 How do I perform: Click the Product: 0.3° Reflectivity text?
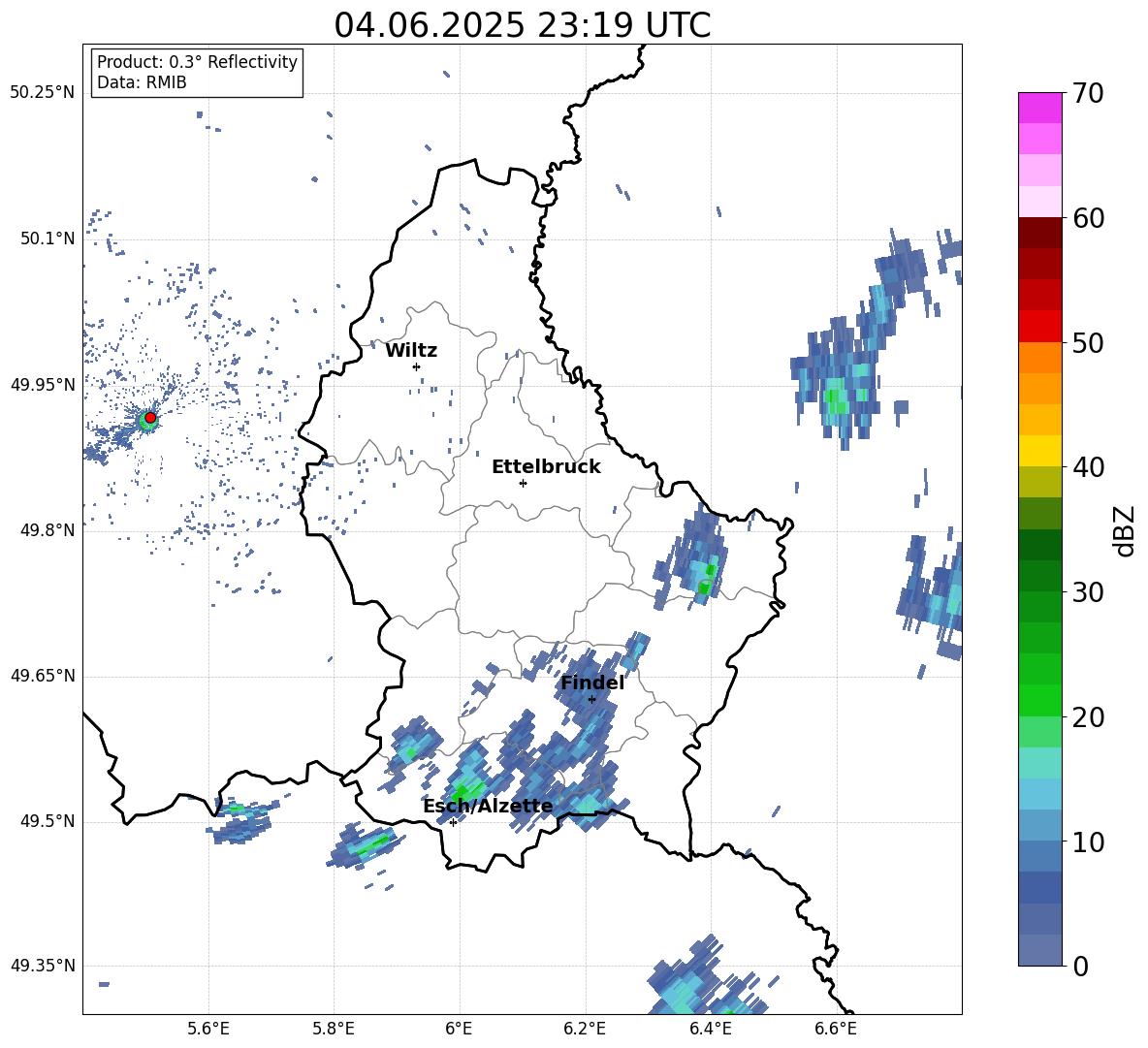pyautogui.click(x=197, y=62)
